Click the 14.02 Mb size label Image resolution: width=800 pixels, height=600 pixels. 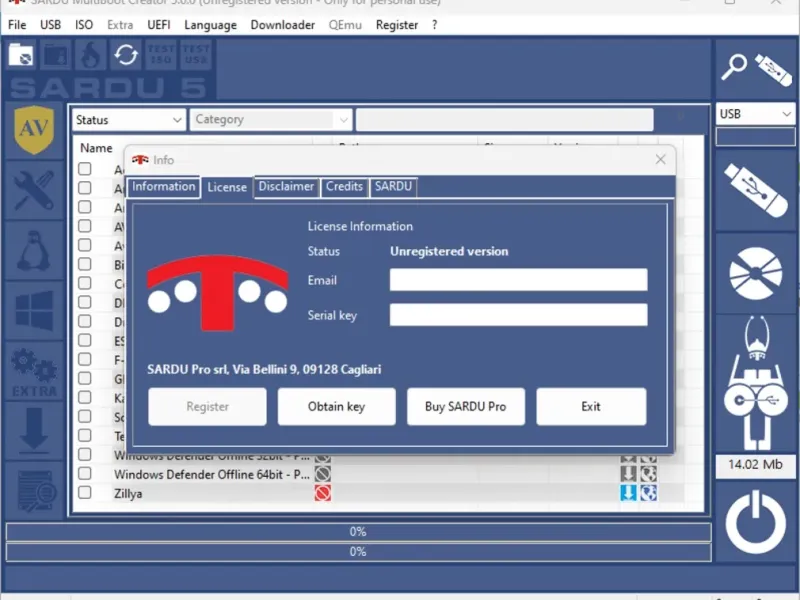[x=755, y=464]
